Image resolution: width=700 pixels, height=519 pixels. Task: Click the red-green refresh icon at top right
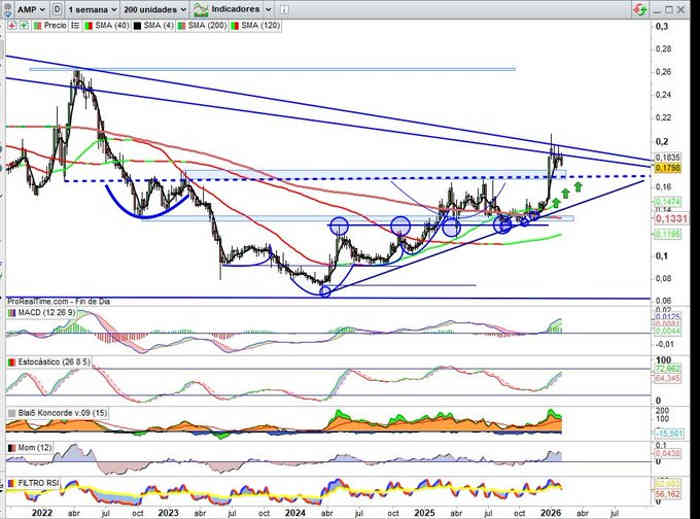point(638,8)
